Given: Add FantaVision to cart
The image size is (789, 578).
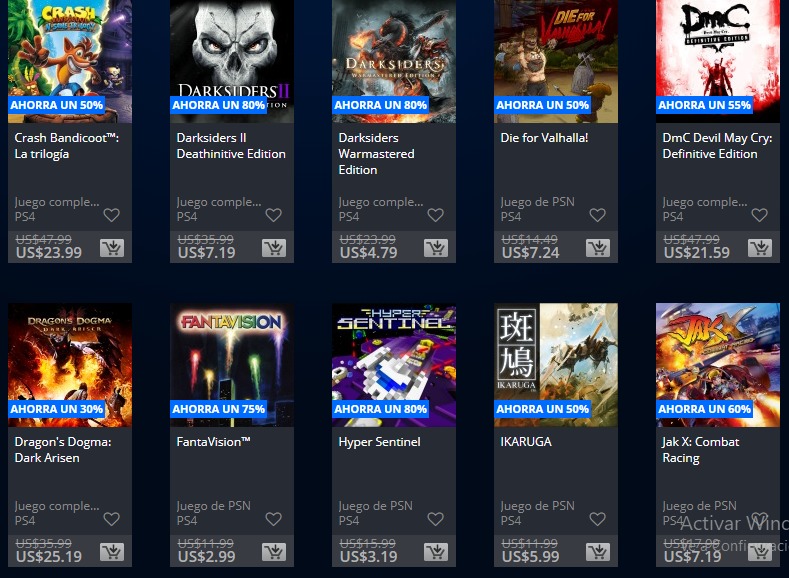Looking at the screenshot, I should point(274,552).
